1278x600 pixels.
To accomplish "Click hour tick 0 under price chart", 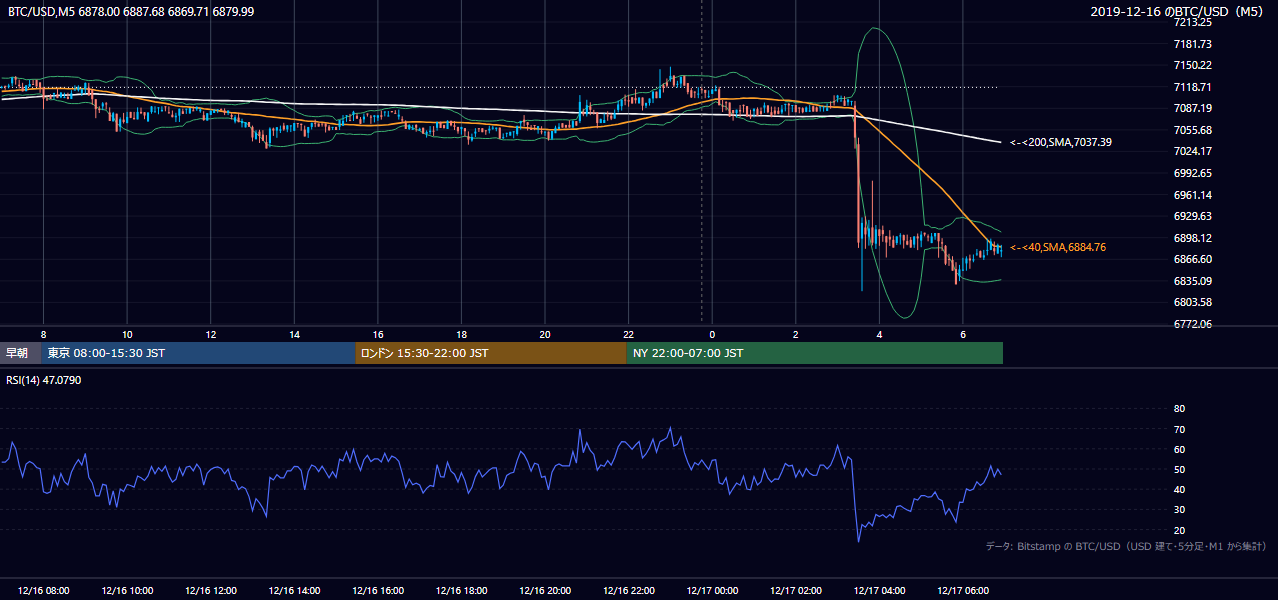I will click(712, 334).
